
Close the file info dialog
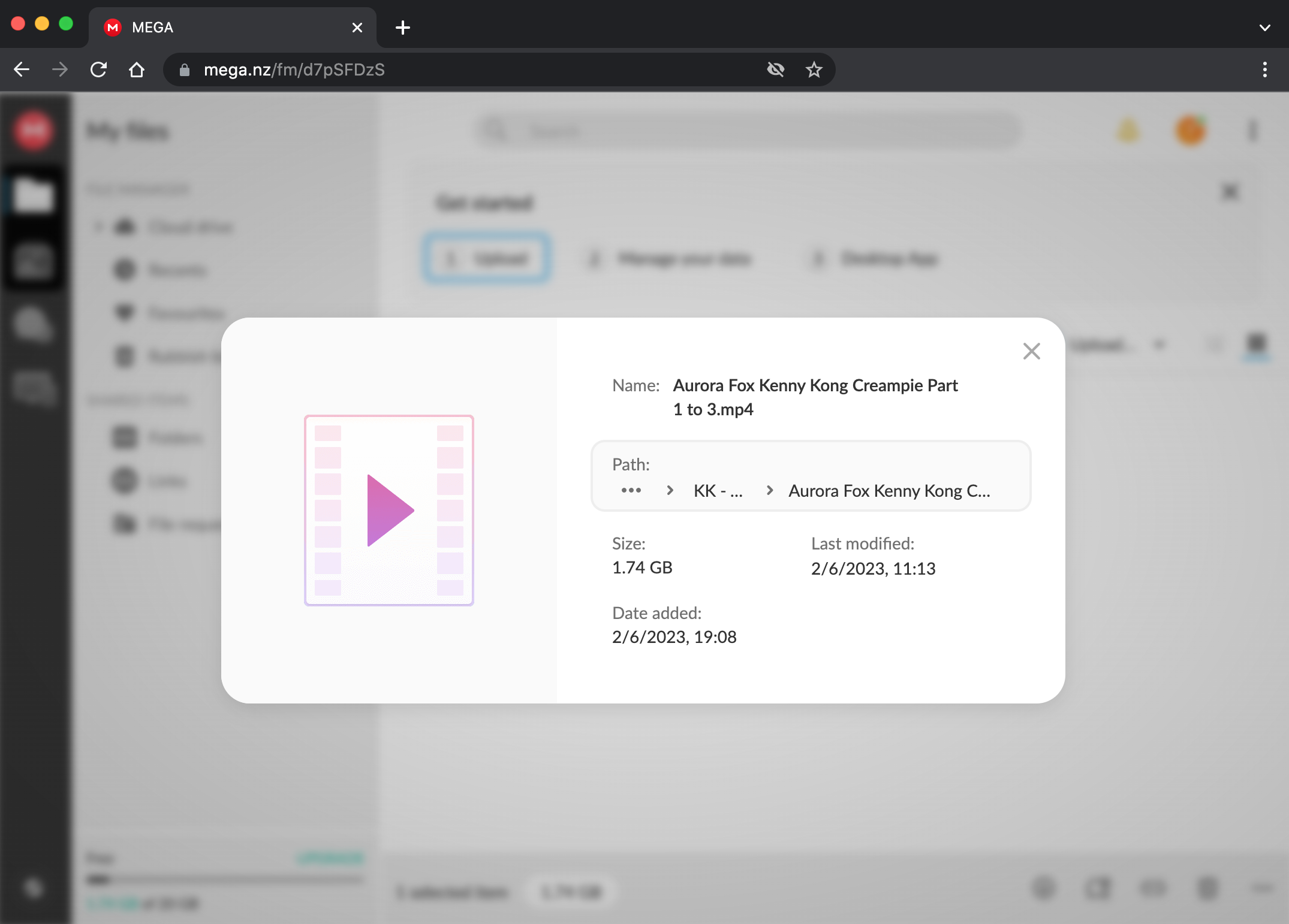[x=1031, y=351]
